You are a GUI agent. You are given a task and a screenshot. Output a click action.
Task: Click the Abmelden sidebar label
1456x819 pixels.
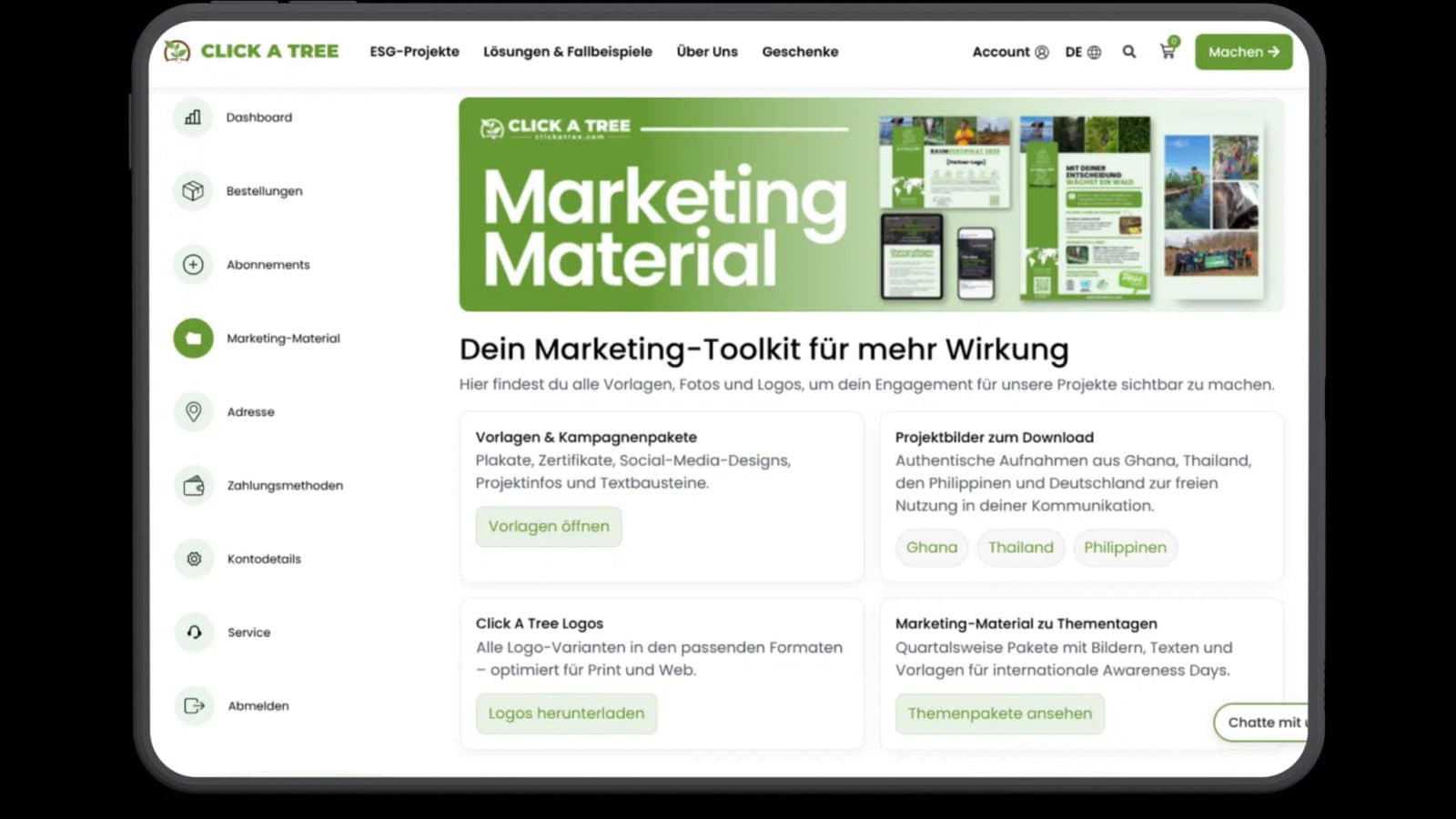pos(258,706)
